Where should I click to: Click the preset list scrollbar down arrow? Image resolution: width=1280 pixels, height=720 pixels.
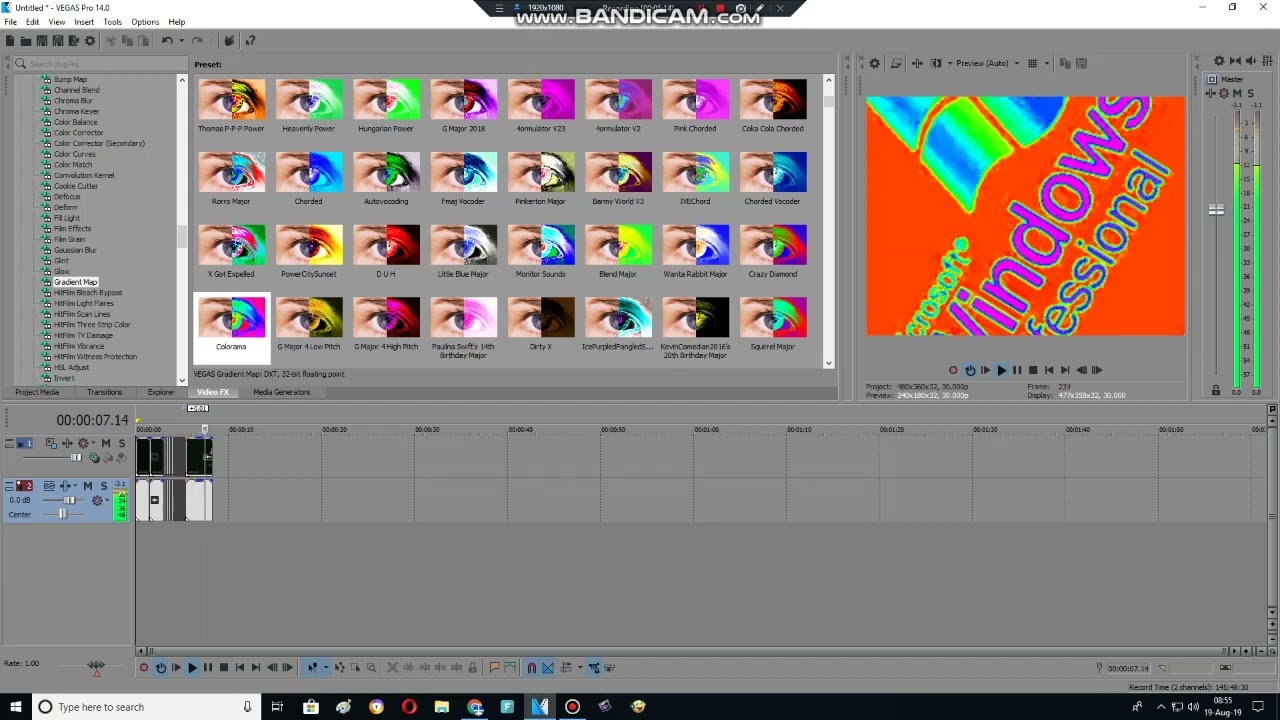(829, 363)
